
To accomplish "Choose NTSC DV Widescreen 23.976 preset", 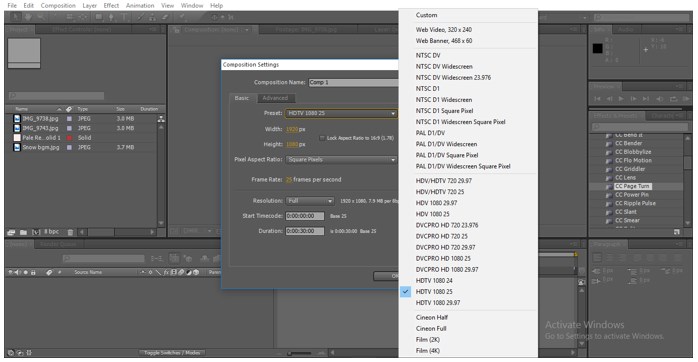I will (x=453, y=77).
